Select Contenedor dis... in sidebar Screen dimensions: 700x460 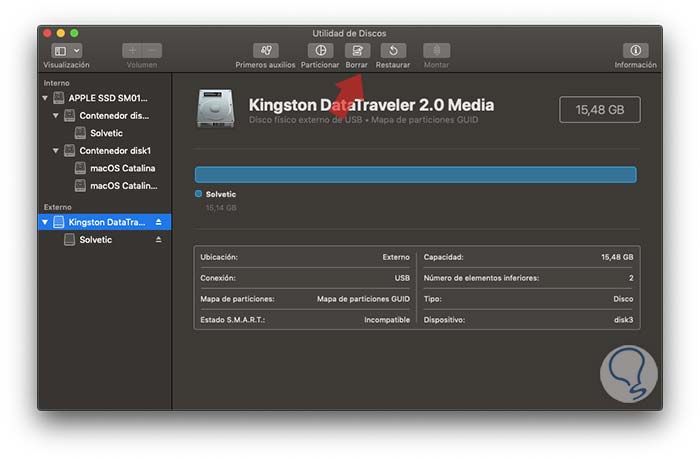tap(105, 116)
